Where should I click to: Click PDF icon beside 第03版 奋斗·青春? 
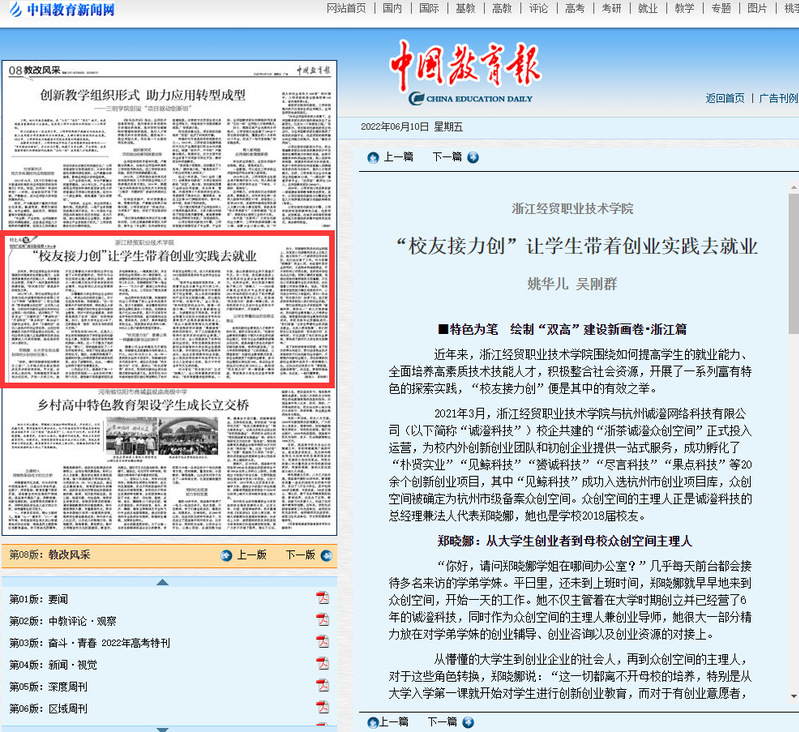pos(322,642)
